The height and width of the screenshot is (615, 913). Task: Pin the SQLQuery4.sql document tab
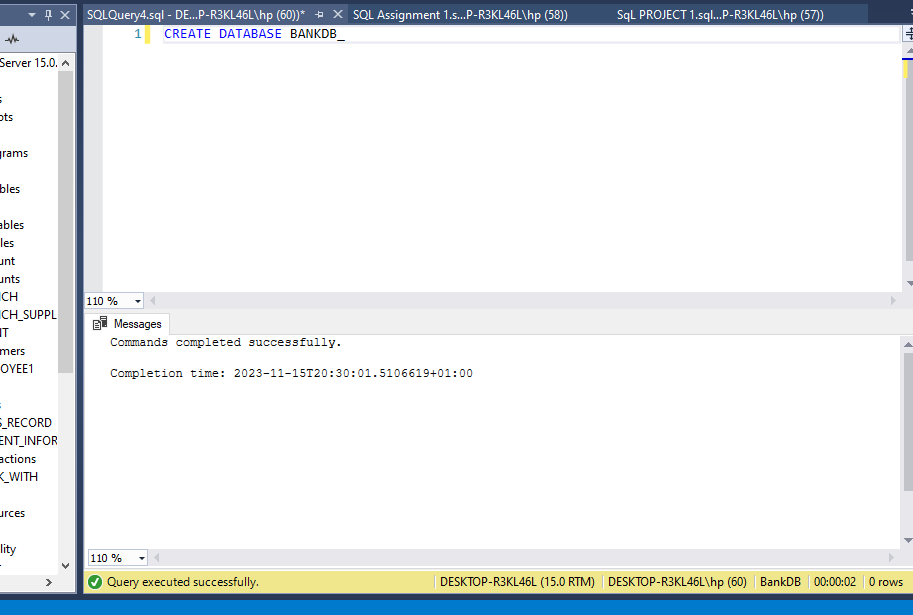pyautogui.click(x=319, y=15)
